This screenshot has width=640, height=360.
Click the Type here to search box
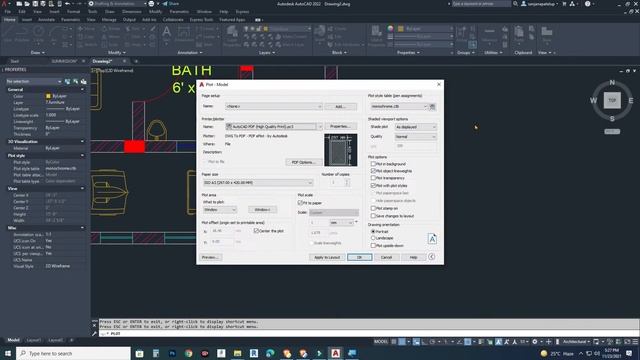(73, 353)
